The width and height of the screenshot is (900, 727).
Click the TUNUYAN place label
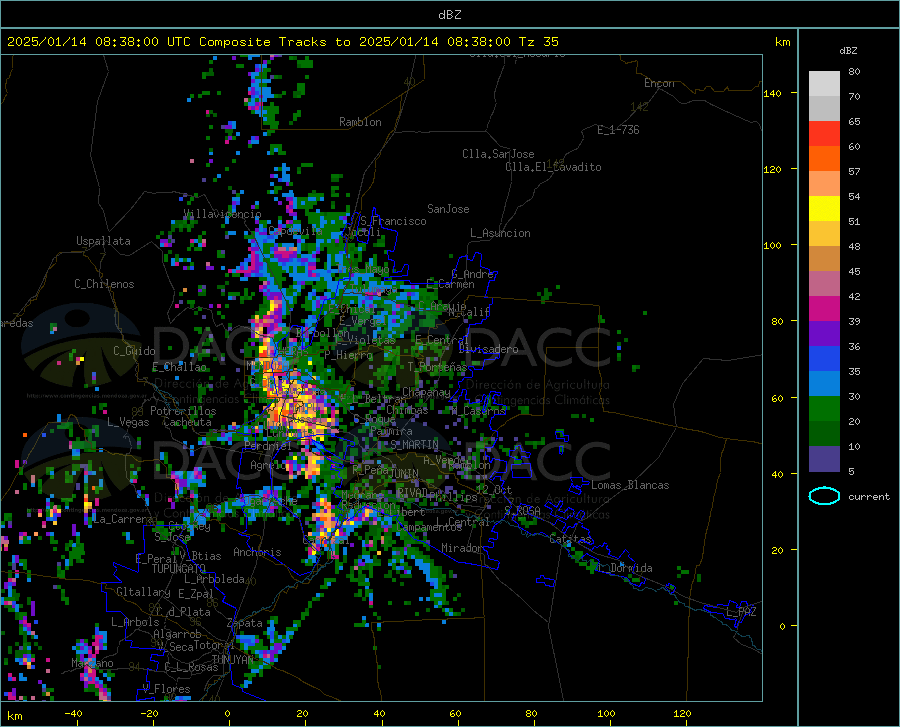coord(232,659)
